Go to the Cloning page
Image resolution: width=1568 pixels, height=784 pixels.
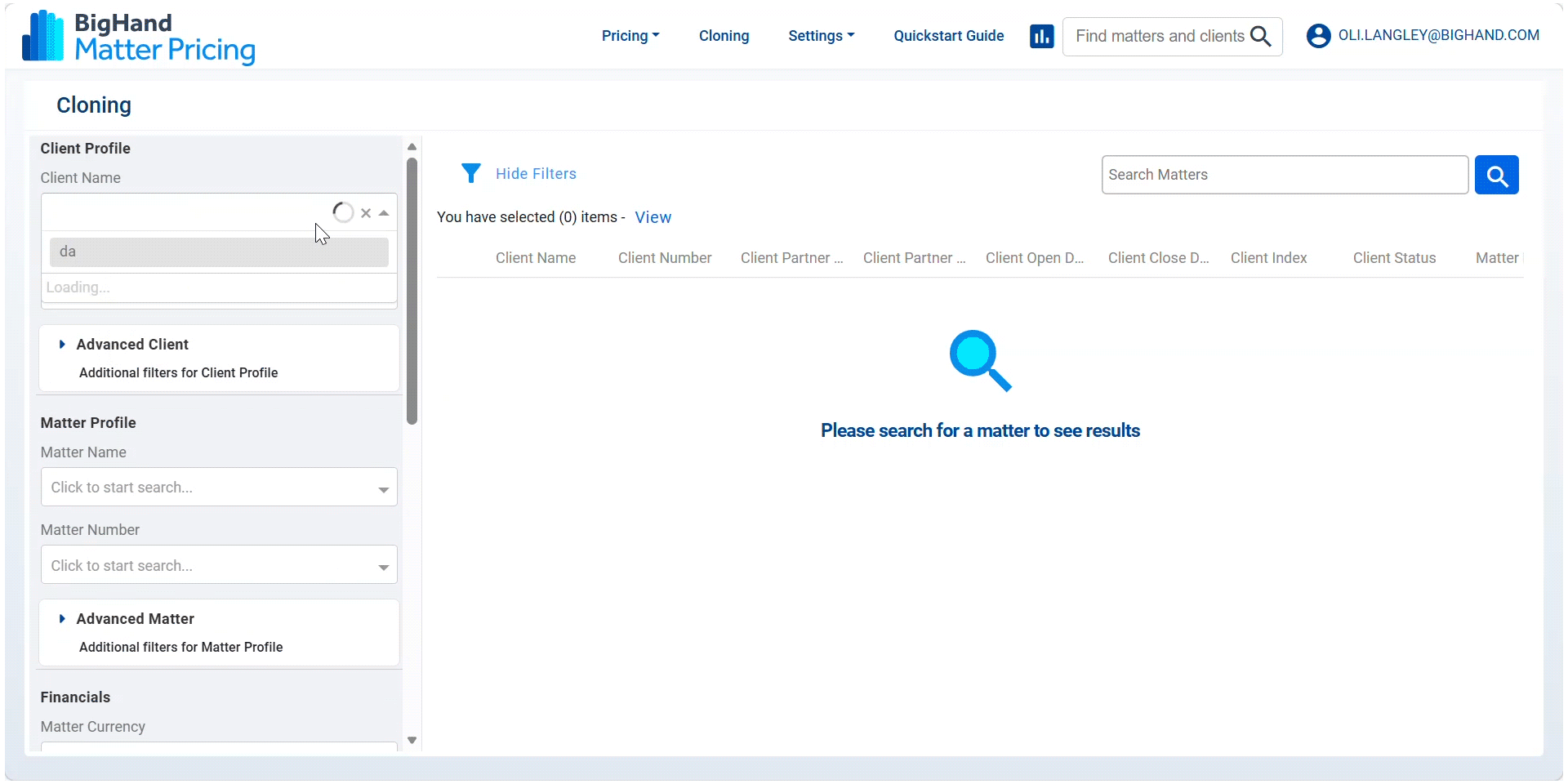click(x=724, y=36)
